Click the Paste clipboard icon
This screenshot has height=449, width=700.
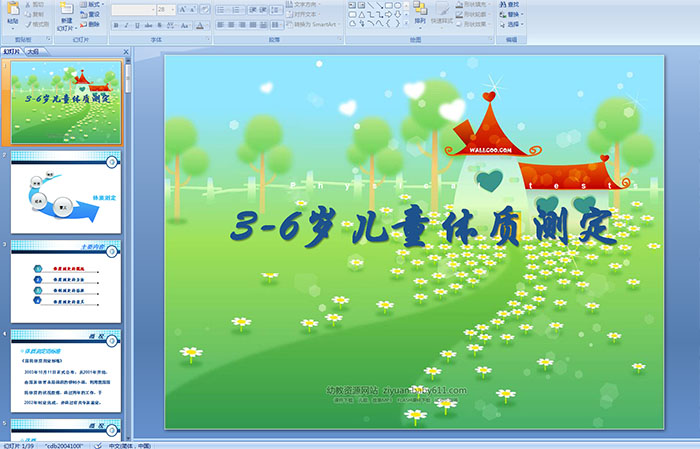tap(13, 8)
